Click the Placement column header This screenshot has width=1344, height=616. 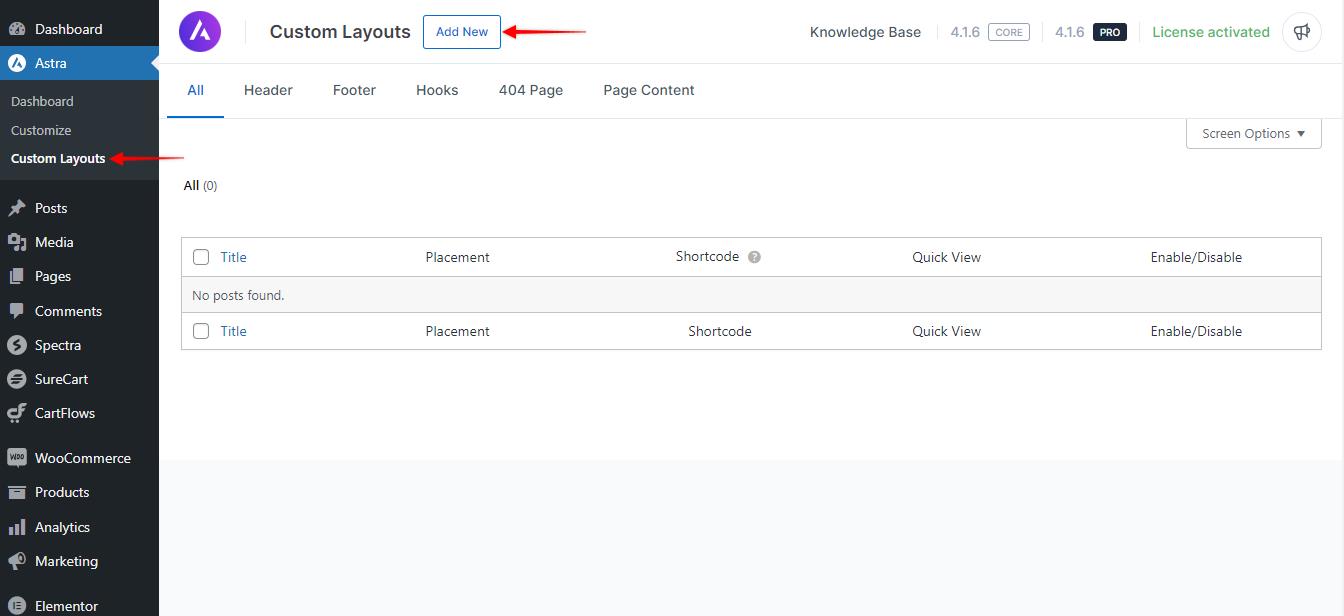pos(457,257)
